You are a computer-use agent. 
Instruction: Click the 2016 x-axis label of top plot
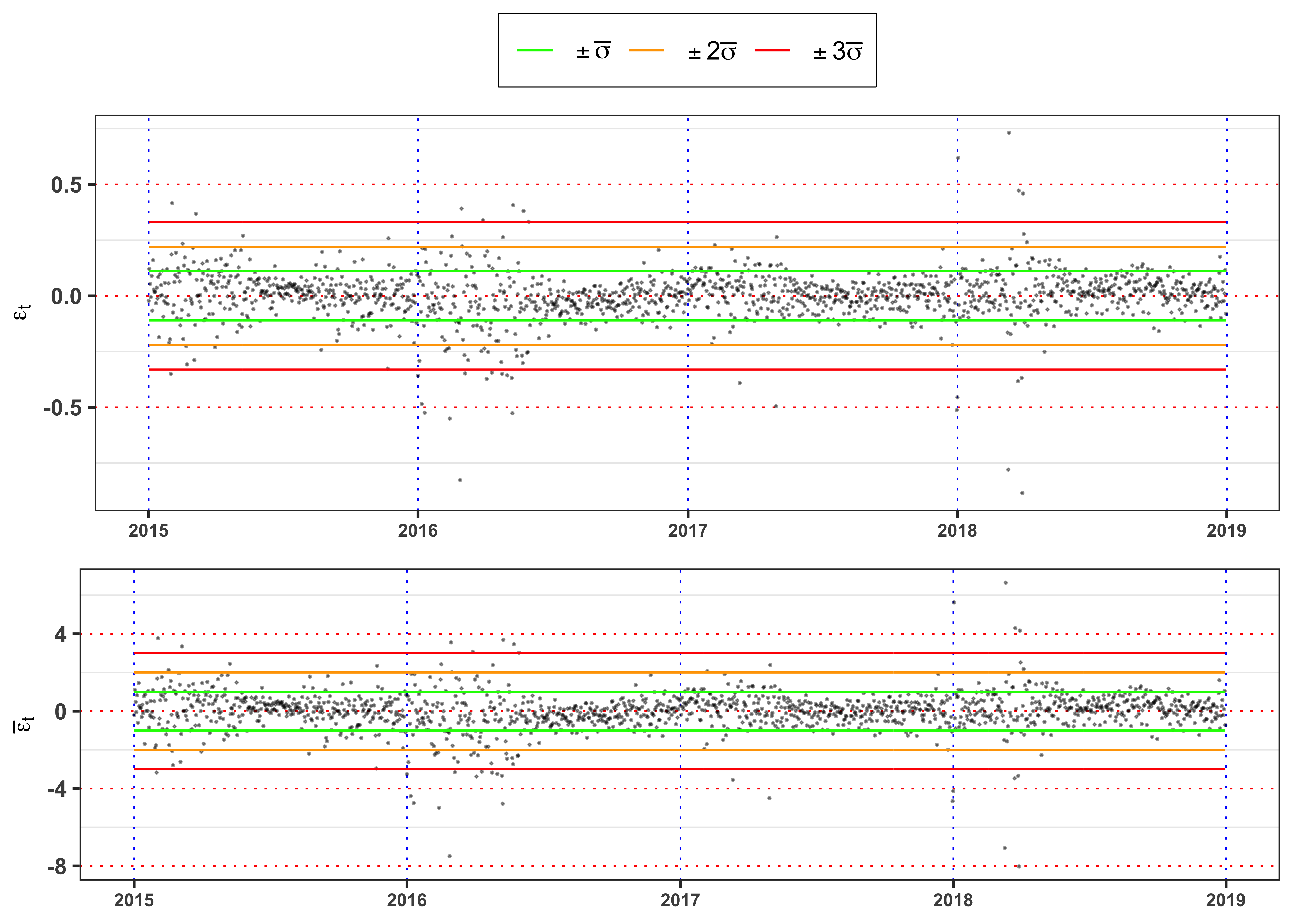(x=418, y=531)
